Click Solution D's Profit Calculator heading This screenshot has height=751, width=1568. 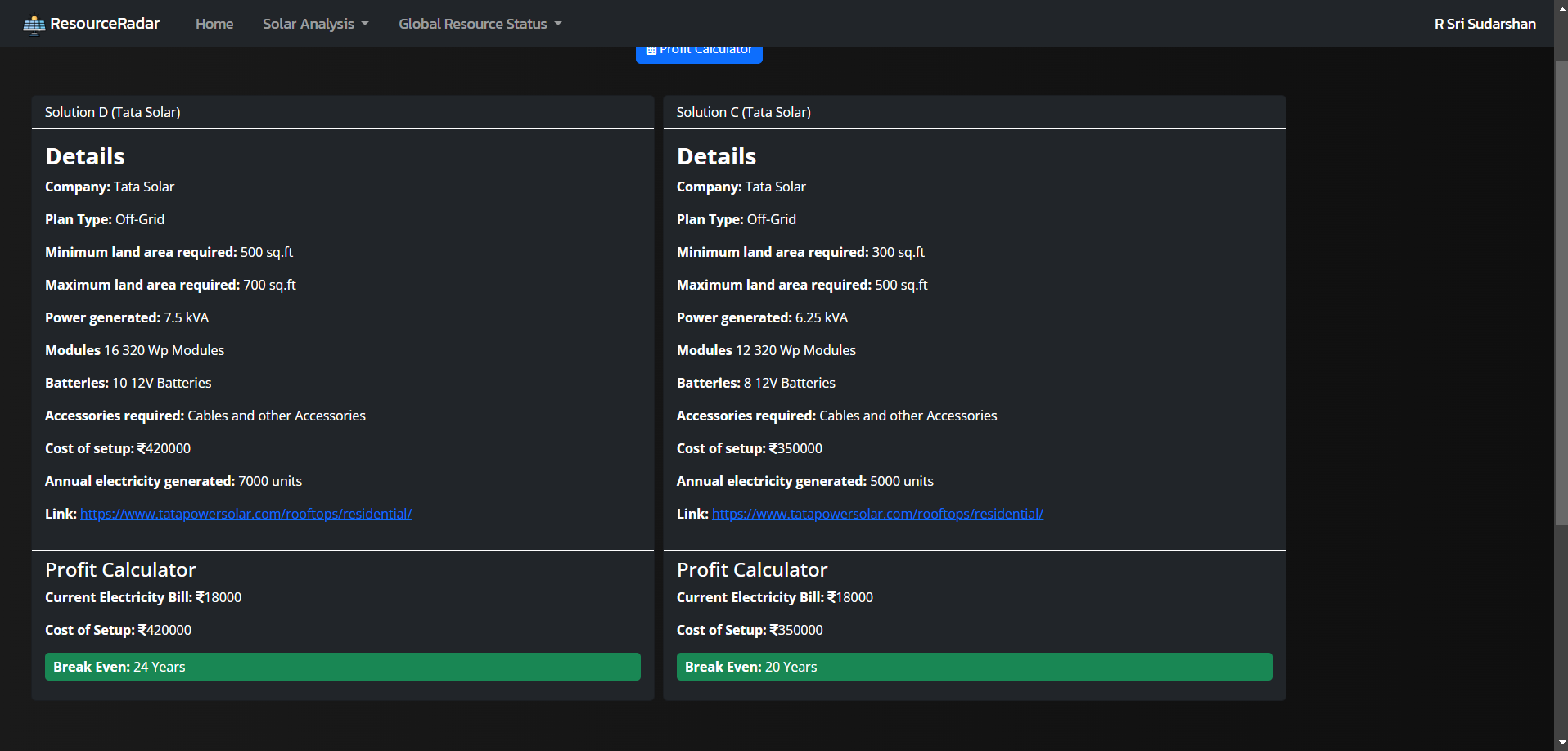pyautogui.click(x=120, y=569)
